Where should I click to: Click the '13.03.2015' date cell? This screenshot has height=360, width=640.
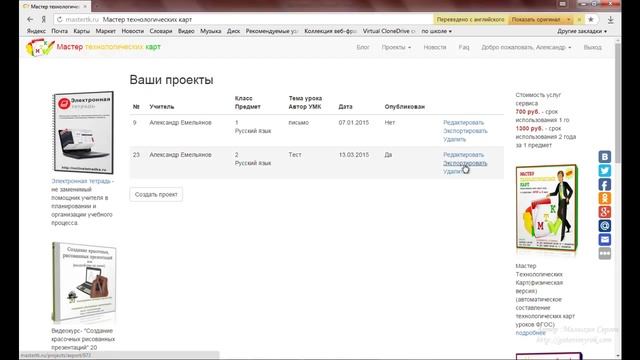pos(353,155)
